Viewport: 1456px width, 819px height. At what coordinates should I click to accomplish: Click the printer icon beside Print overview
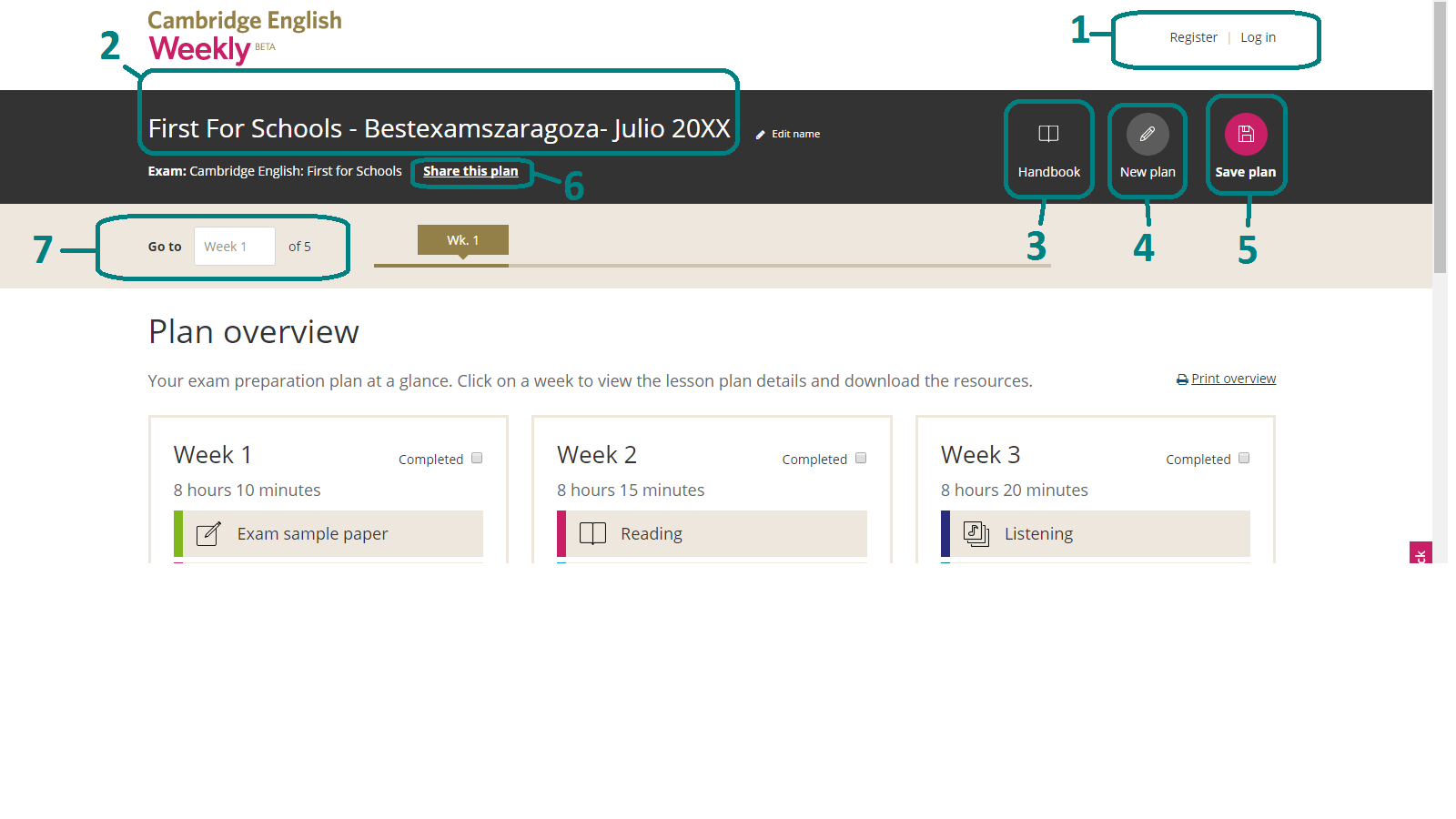(1182, 379)
